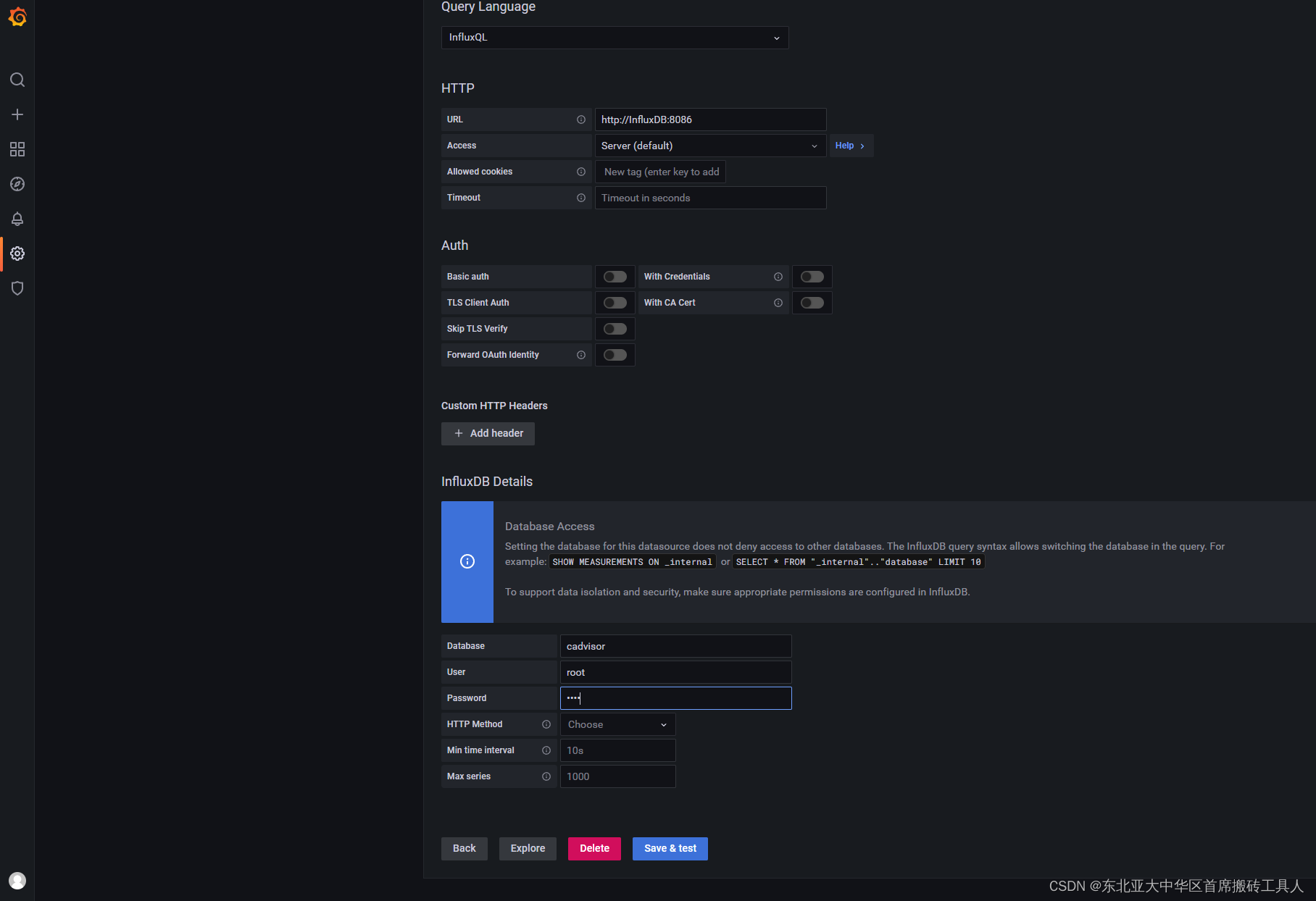Focus the Min time interval field
Viewport: 1316px width, 901px height.
[617, 750]
